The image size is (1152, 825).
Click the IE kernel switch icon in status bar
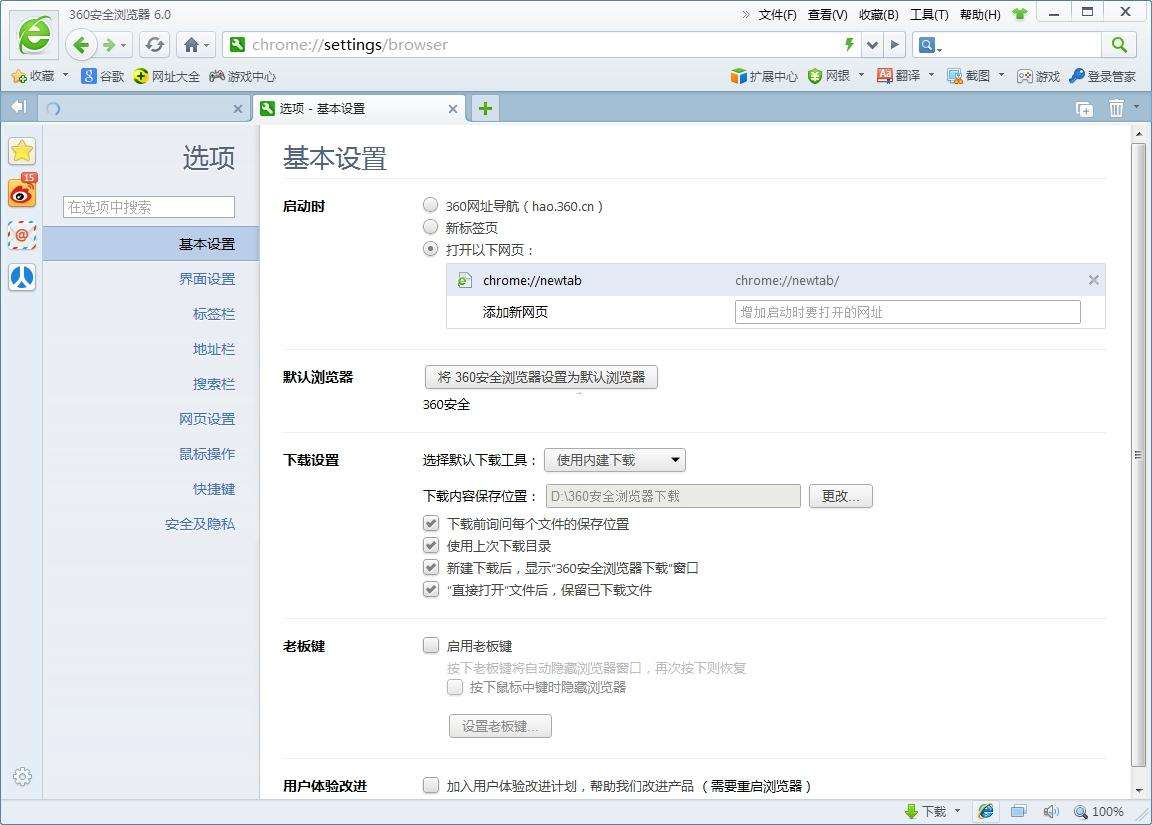[986, 811]
